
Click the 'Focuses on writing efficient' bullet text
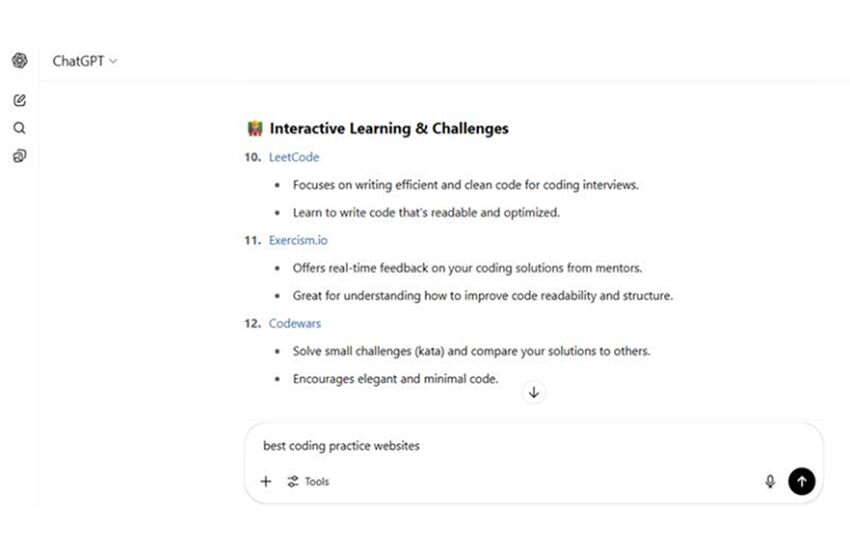tap(465, 185)
